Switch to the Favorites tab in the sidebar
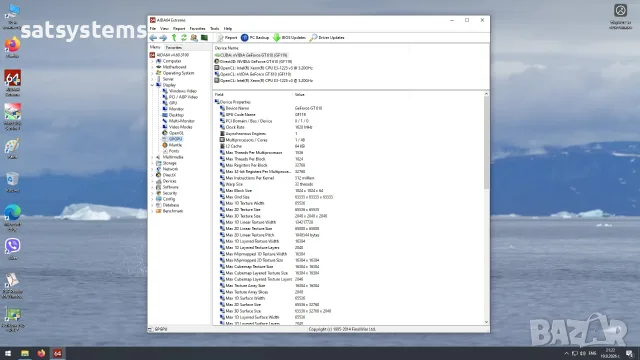The image size is (640, 360). (173, 47)
